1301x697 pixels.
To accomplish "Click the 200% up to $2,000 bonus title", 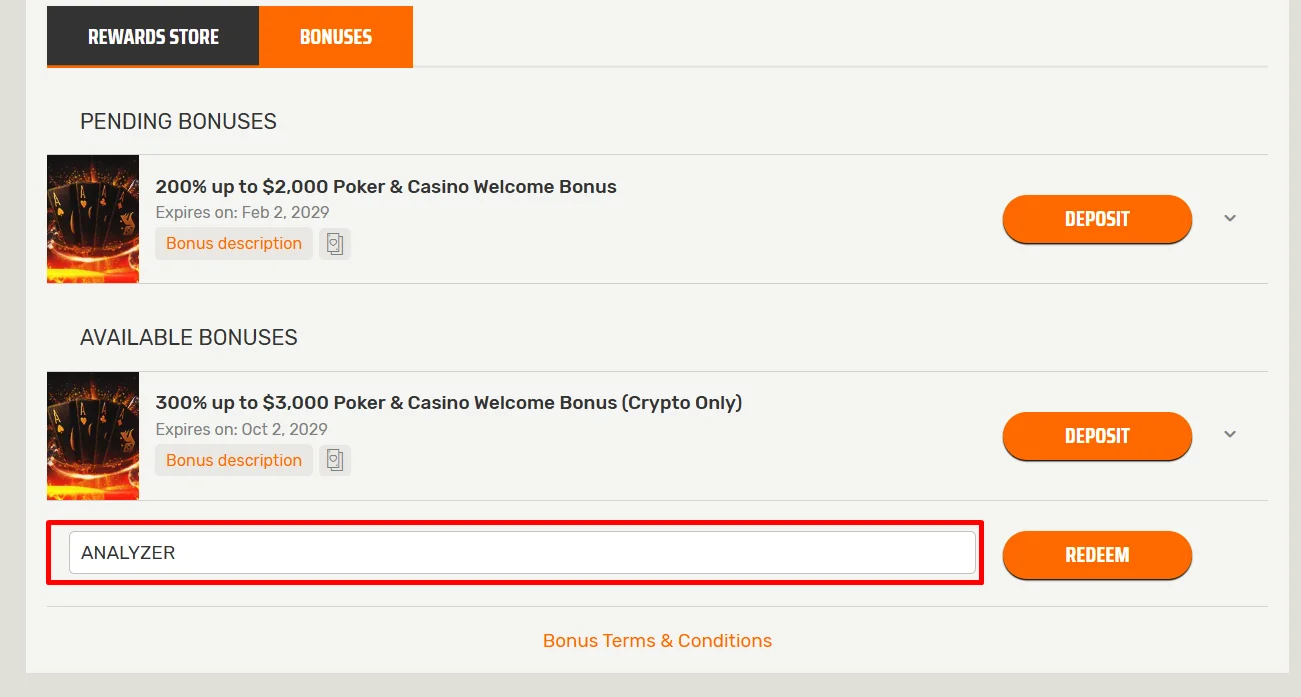I will click(386, 187).
